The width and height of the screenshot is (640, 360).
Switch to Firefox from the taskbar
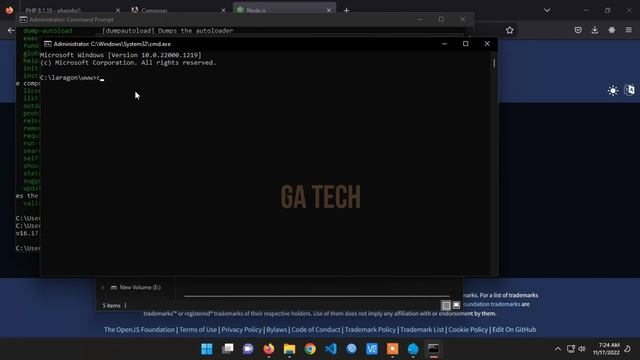269,349
